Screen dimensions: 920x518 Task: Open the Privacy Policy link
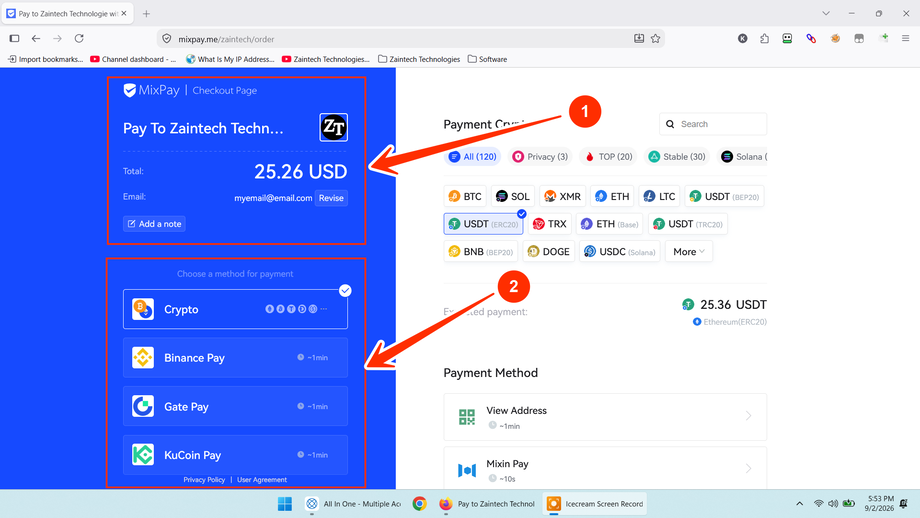[204, 480]
